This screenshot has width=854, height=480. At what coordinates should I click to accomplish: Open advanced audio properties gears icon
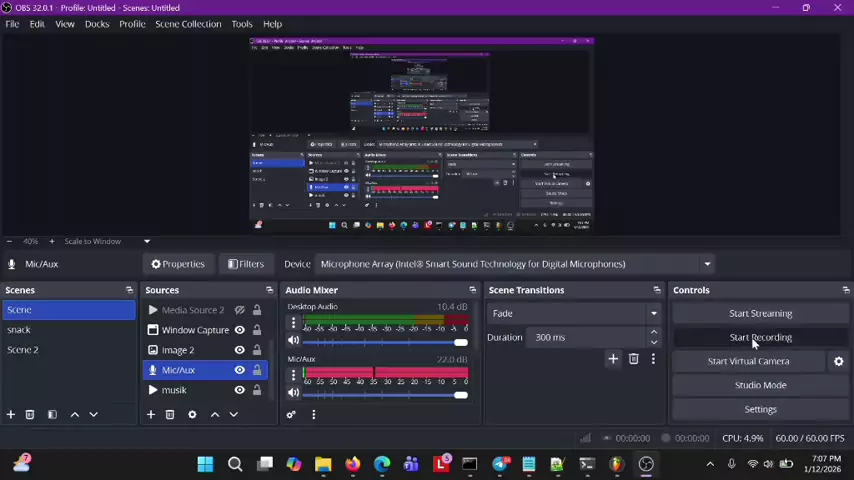tap(291, 414)
